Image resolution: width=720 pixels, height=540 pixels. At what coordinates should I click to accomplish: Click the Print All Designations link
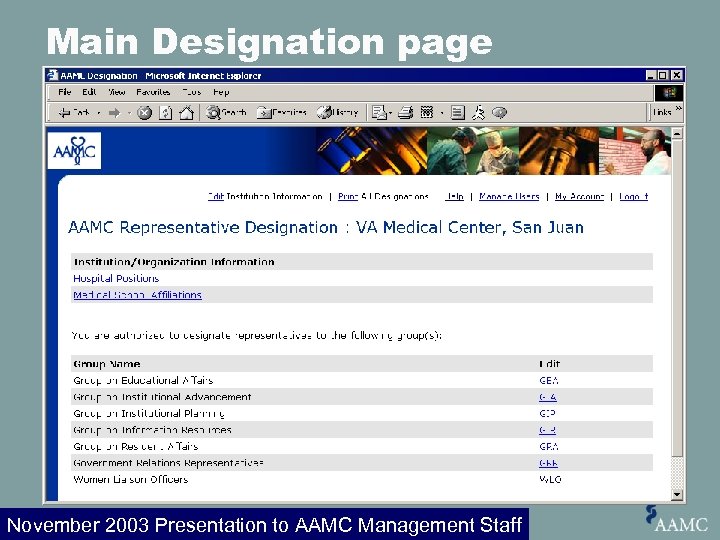click(x=383, y=197)
